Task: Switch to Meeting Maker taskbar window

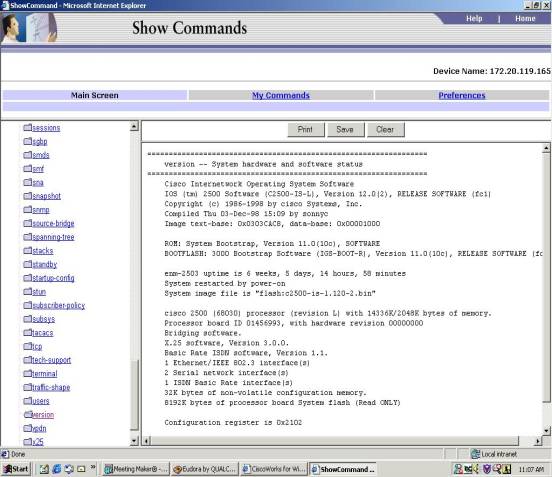Action: click(x=136, y=469)
